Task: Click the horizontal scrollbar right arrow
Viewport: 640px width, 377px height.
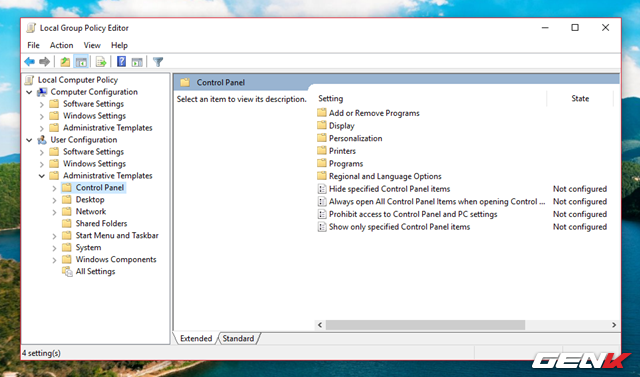Action: 614,325
